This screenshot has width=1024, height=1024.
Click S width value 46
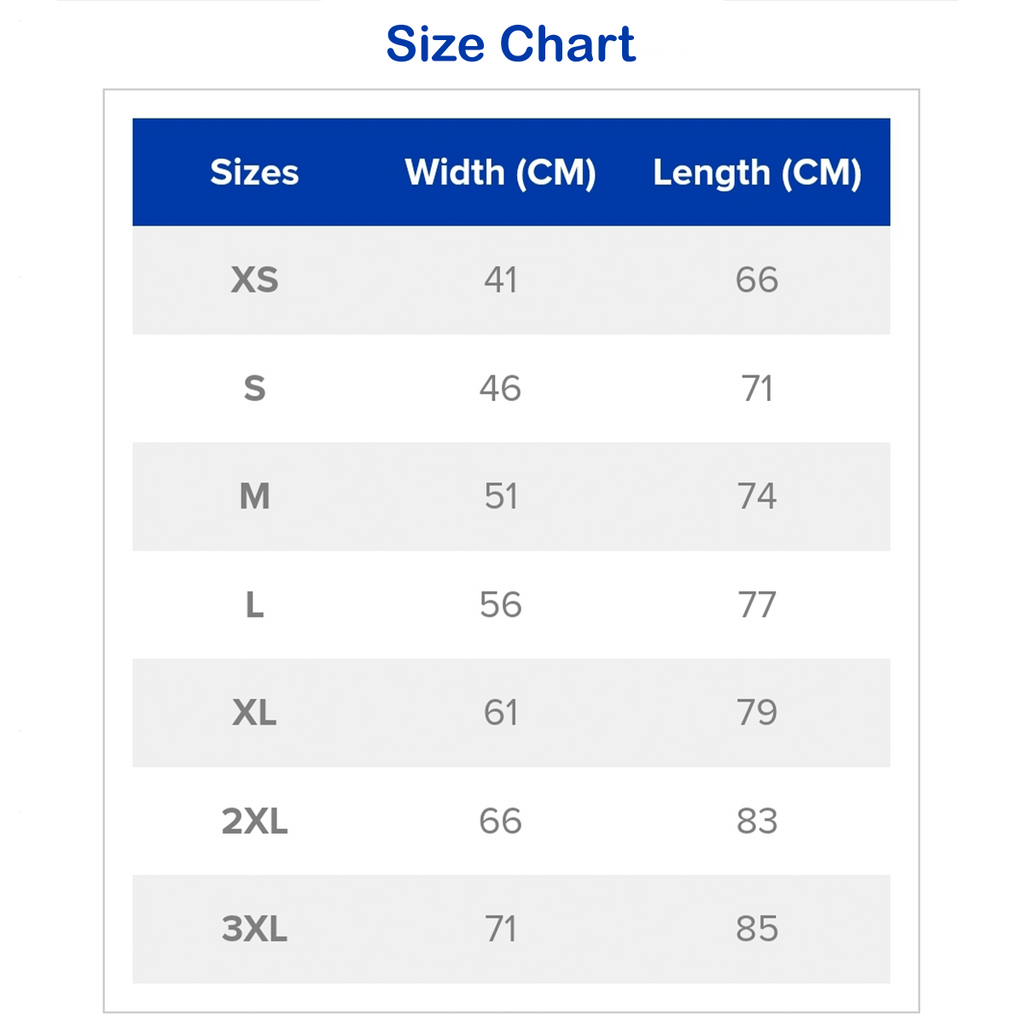(x=500, y=389)
